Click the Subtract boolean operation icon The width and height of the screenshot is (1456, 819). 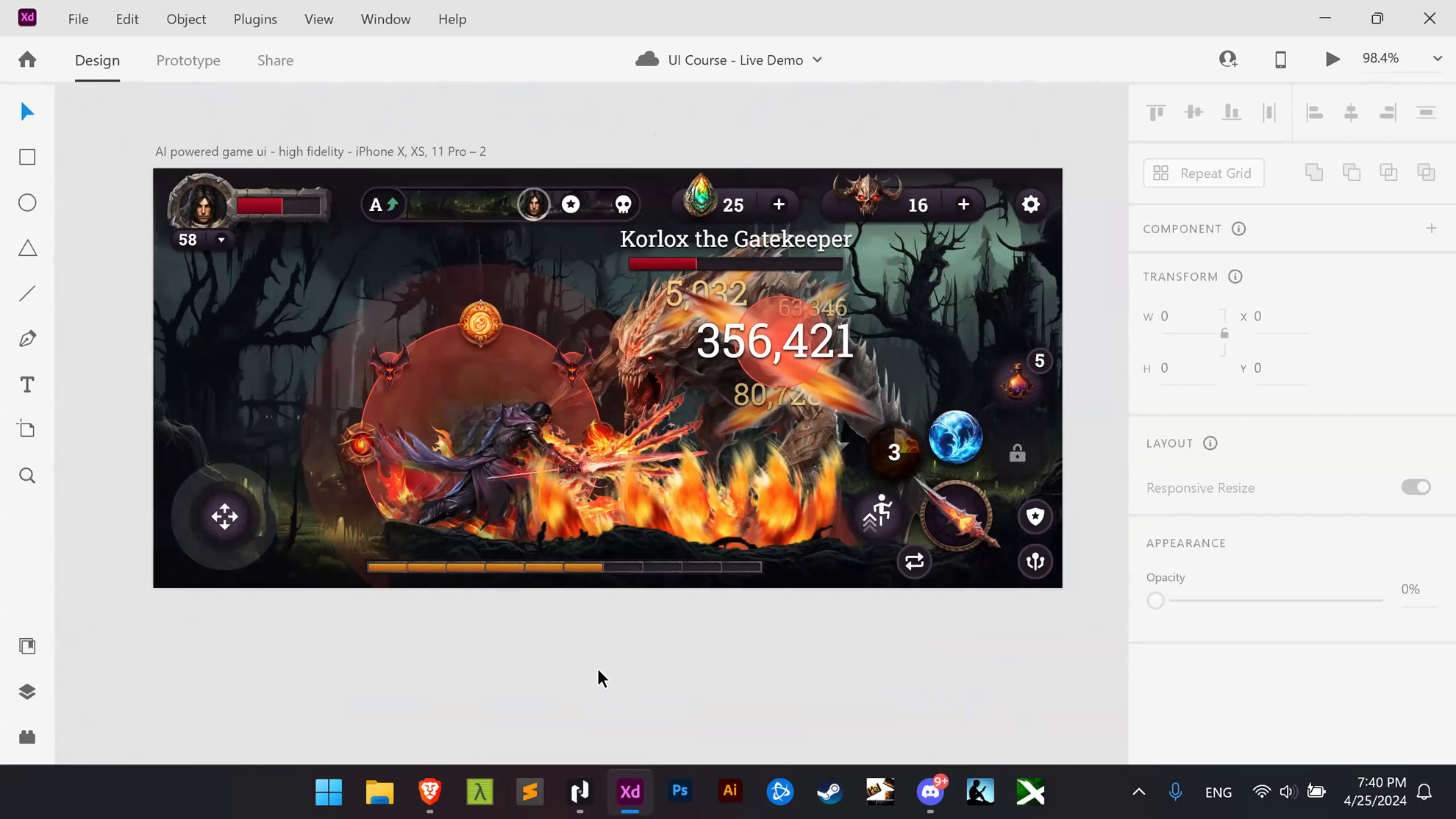click(1352, 173)
